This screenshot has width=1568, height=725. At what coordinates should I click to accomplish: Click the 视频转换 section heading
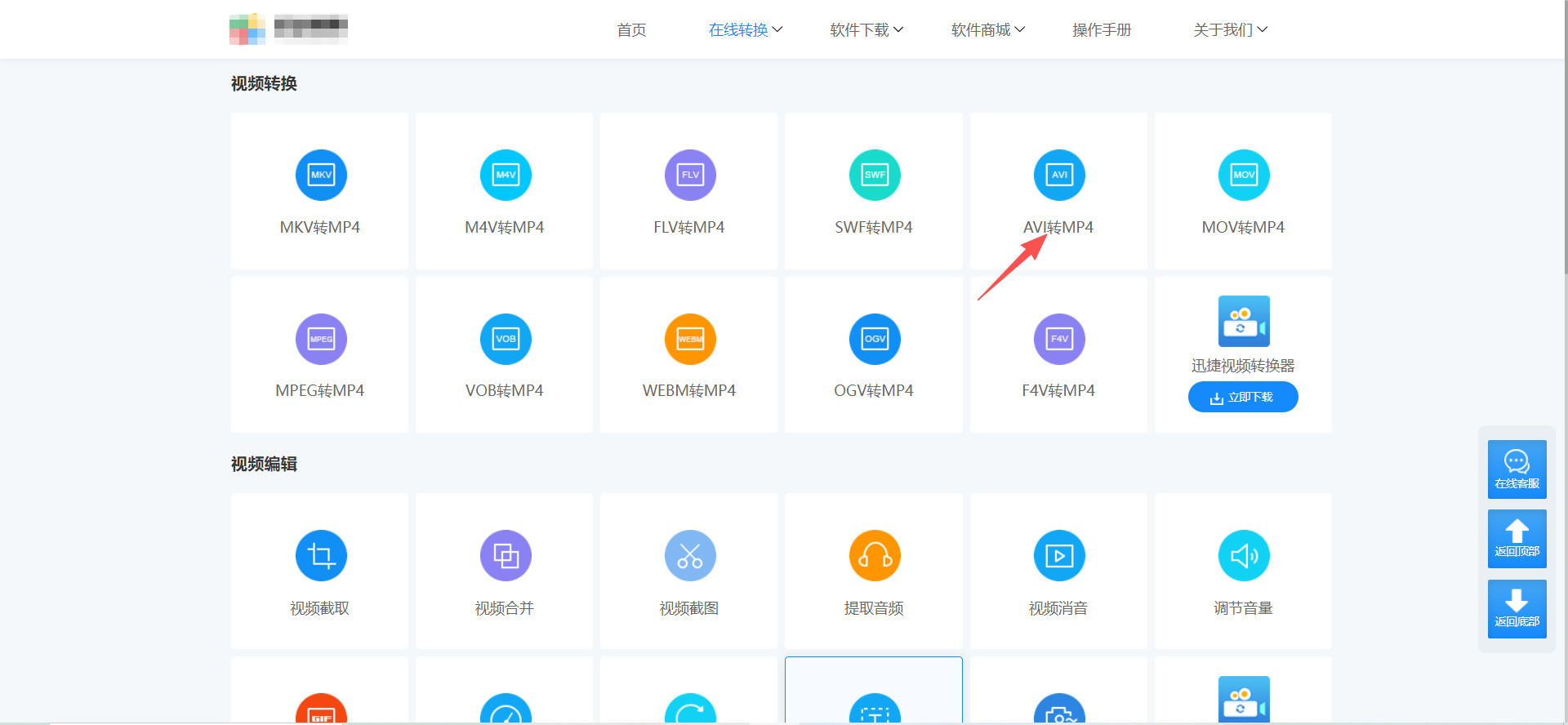point(264,84)
